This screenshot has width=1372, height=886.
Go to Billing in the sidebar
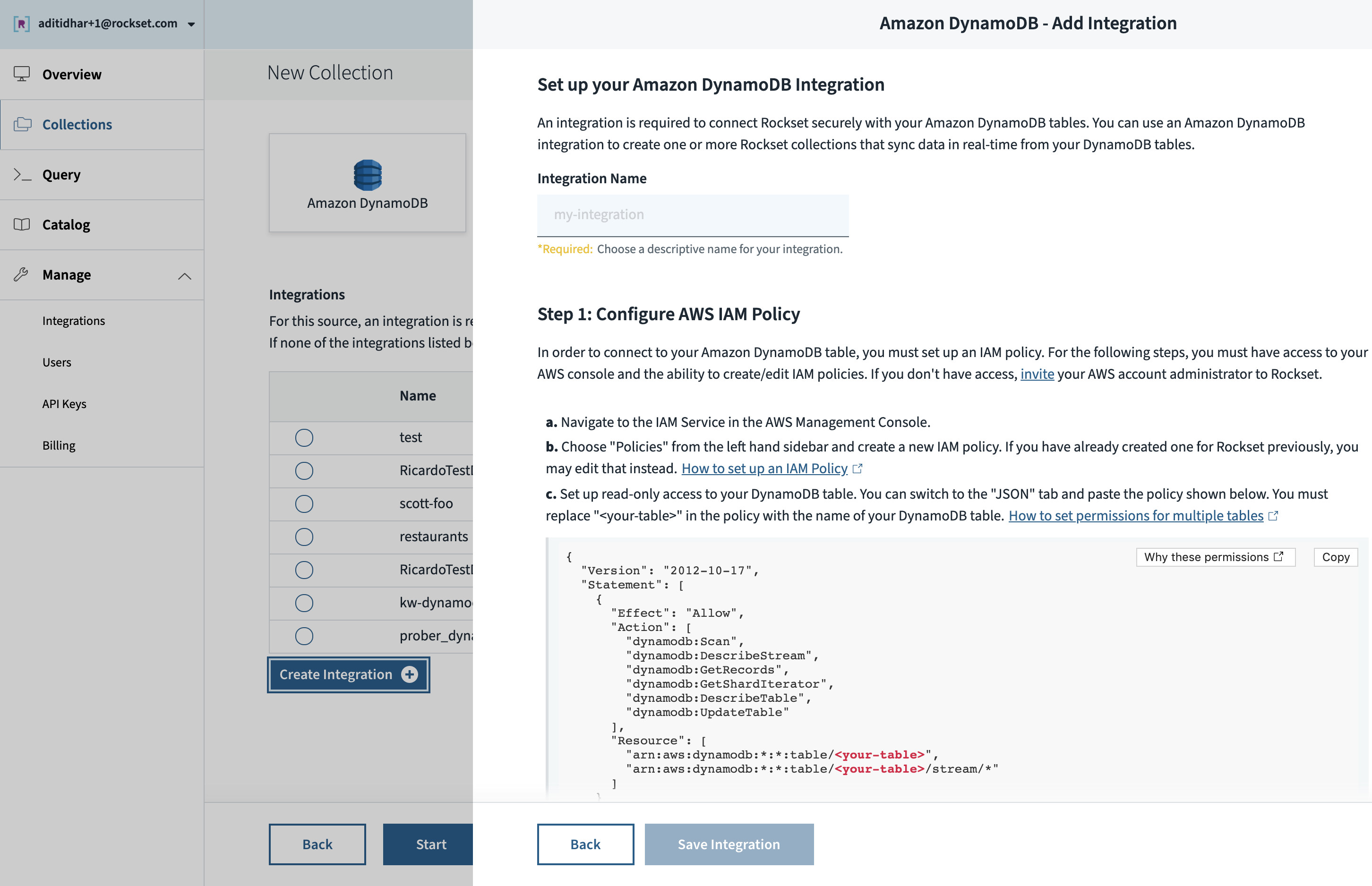tap(59, 445)
